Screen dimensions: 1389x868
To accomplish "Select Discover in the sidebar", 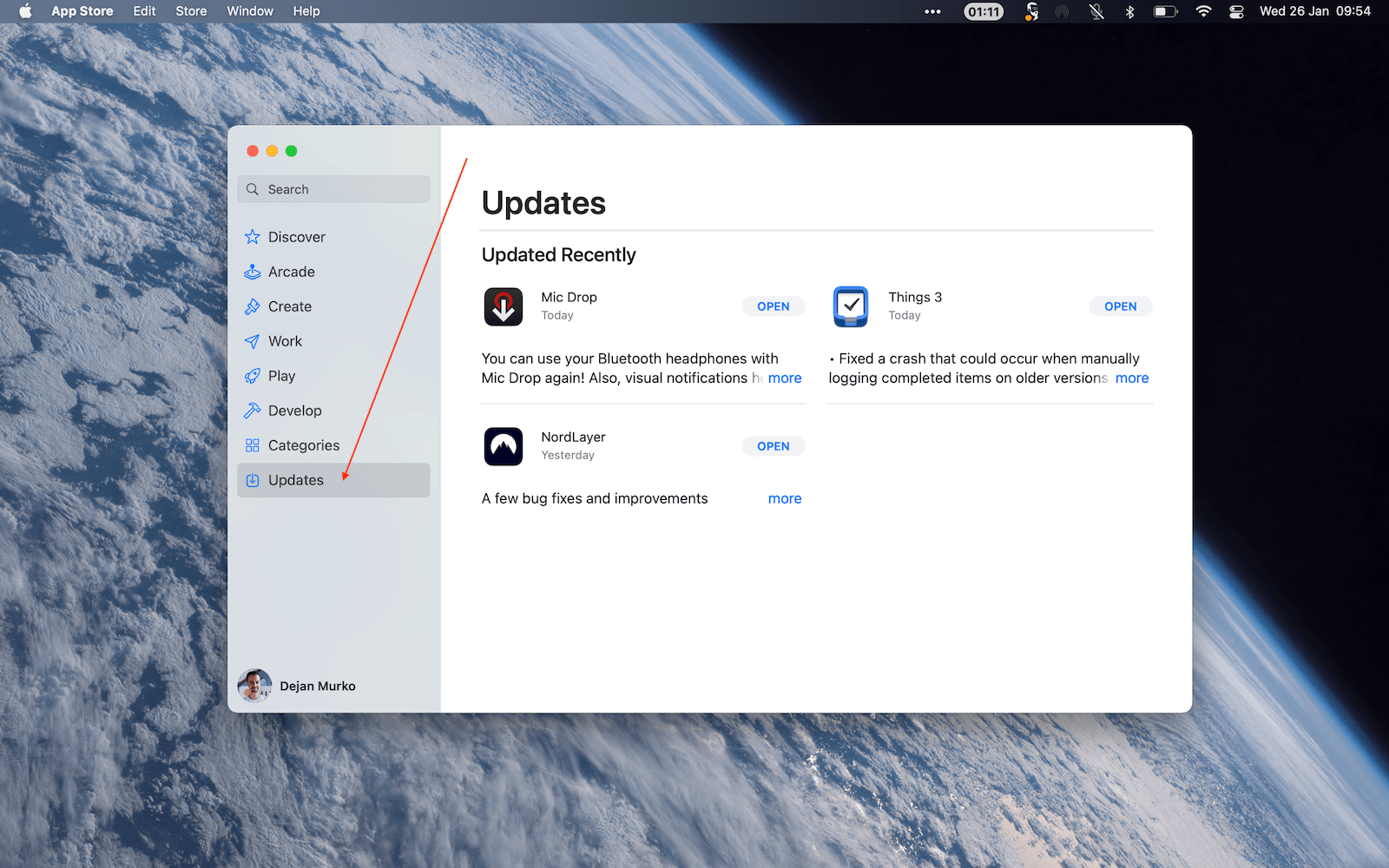I will 296,236.
